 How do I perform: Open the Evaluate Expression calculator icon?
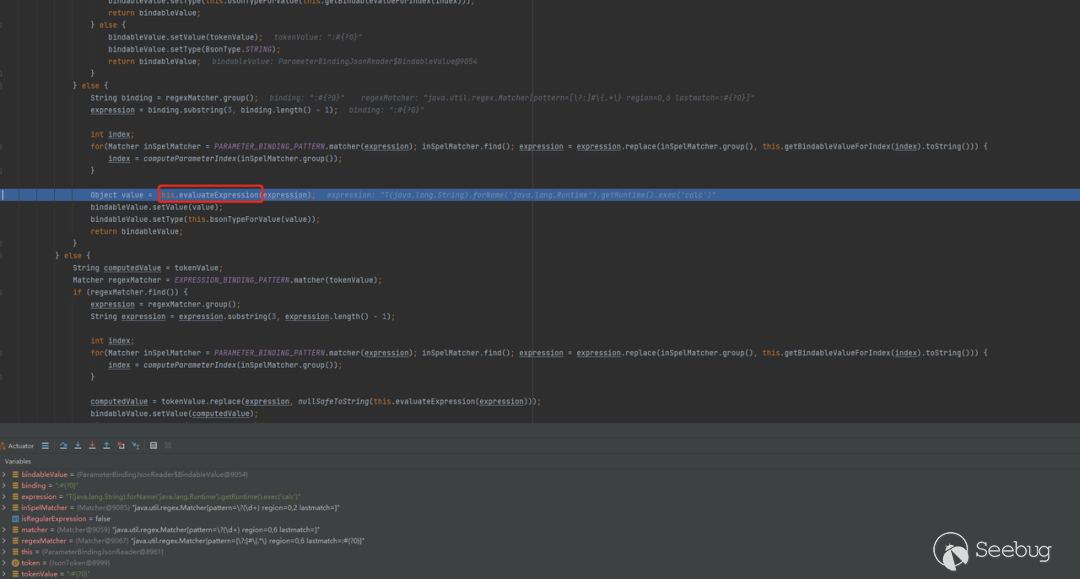153,446
